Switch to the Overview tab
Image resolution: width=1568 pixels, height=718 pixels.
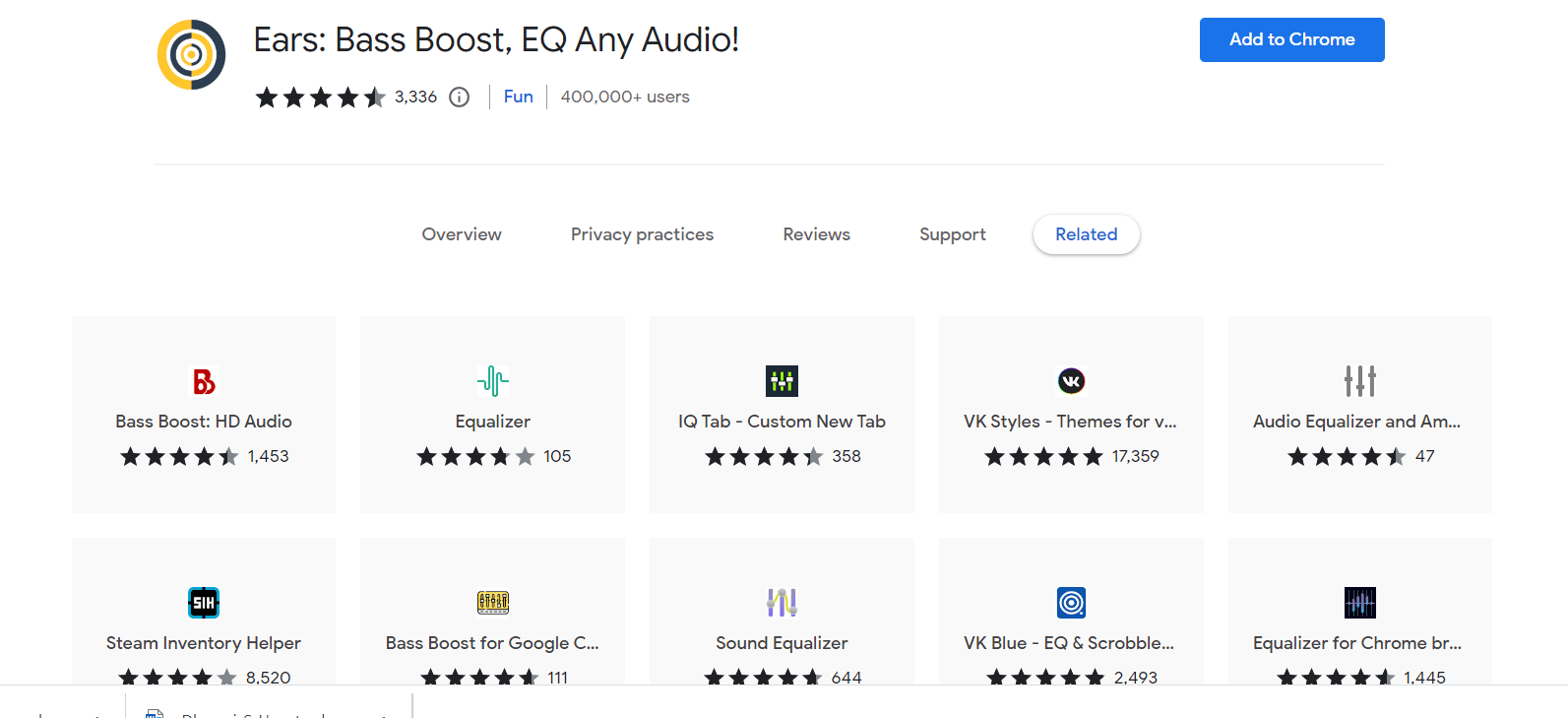click(462, 234)
